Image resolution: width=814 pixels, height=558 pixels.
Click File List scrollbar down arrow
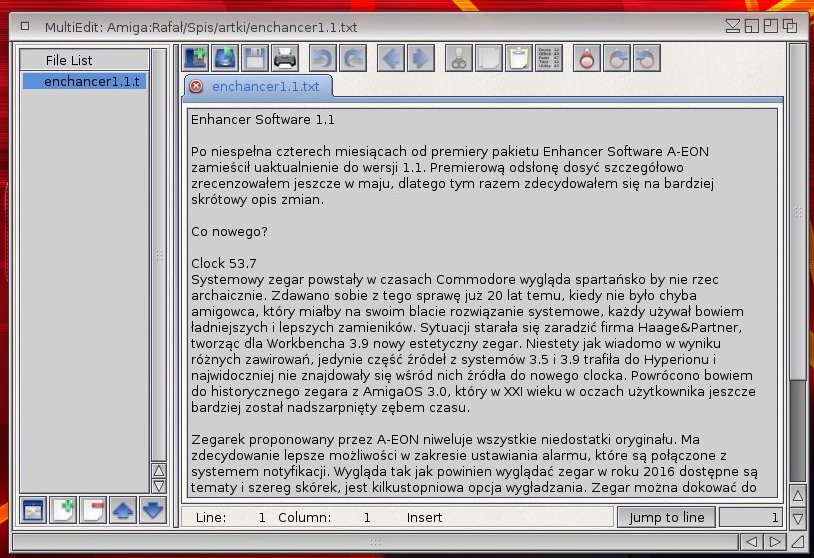tap(159, 486)
